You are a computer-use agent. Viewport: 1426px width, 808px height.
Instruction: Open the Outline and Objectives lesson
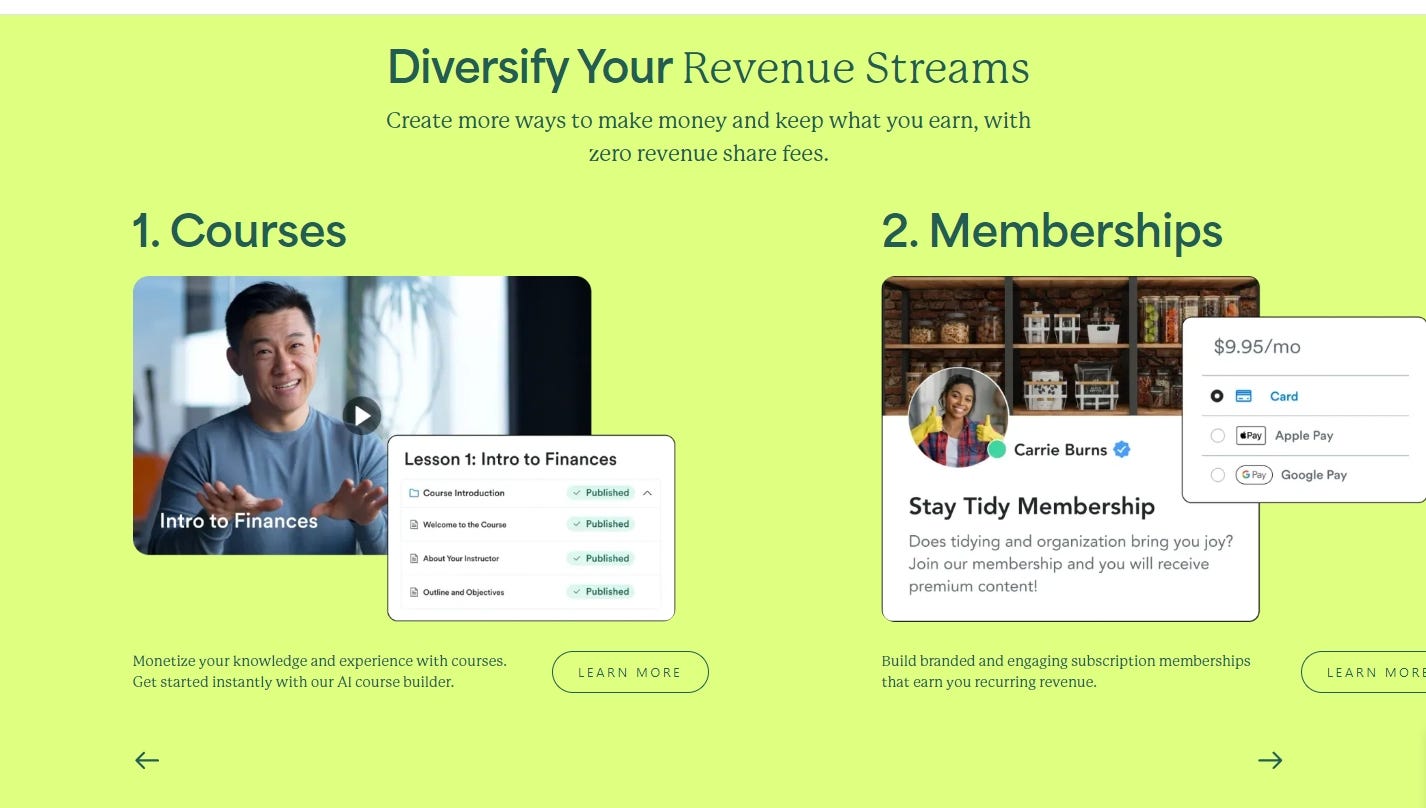[x=531, y=592]
